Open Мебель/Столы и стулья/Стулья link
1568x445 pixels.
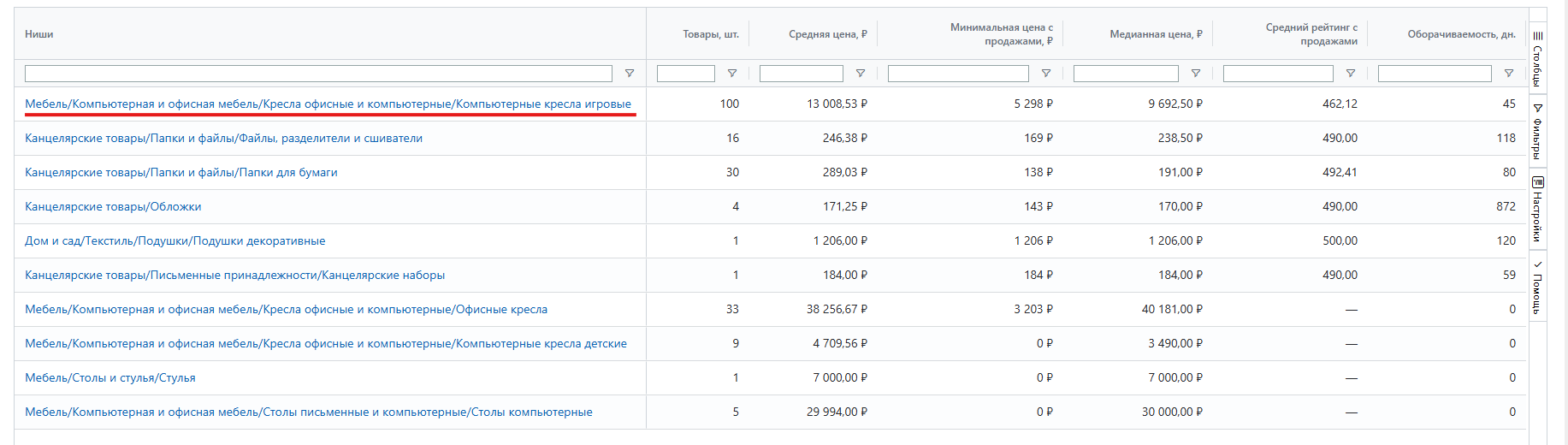(109, 377)
